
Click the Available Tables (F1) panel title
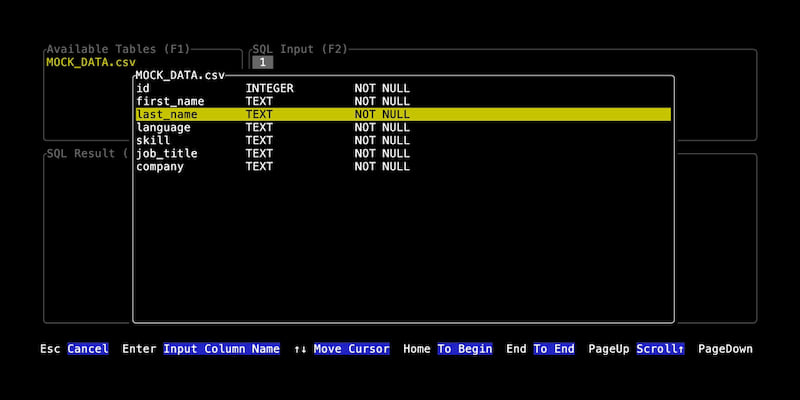pos(118,49)
